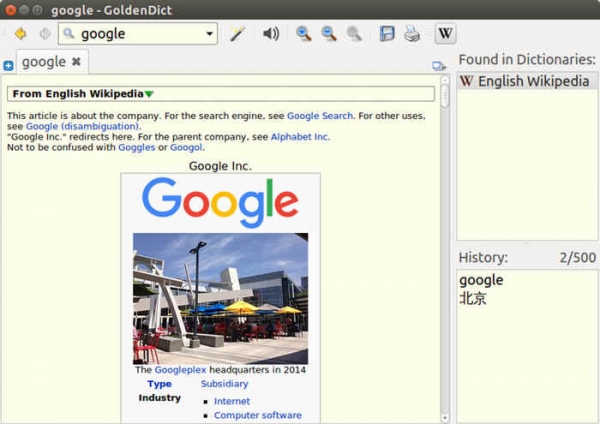Add a new tab with plus icon
This screenshot has width=600, height=424.
pos(8,66)
